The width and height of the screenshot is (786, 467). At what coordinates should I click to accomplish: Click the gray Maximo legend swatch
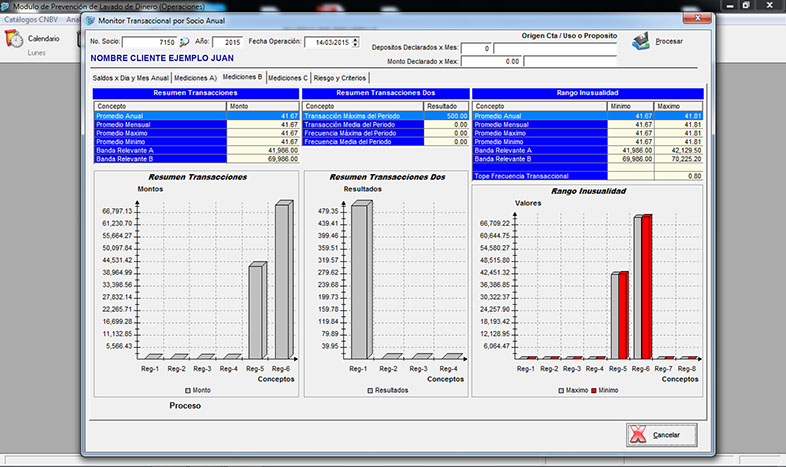click(560, 390)
